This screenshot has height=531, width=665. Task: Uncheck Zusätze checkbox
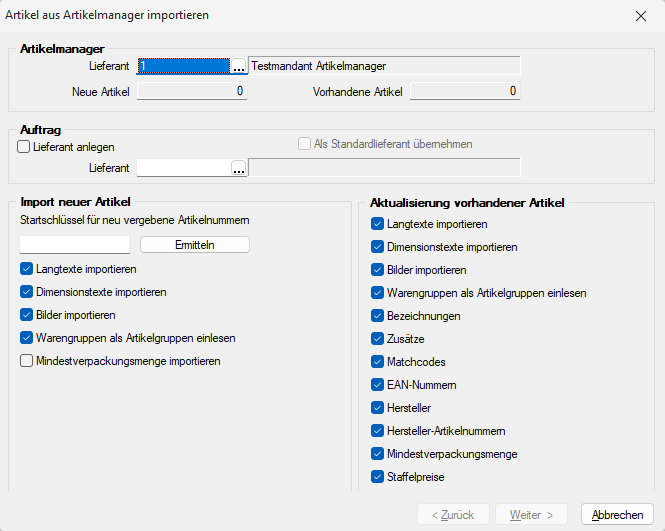point(377,339)
